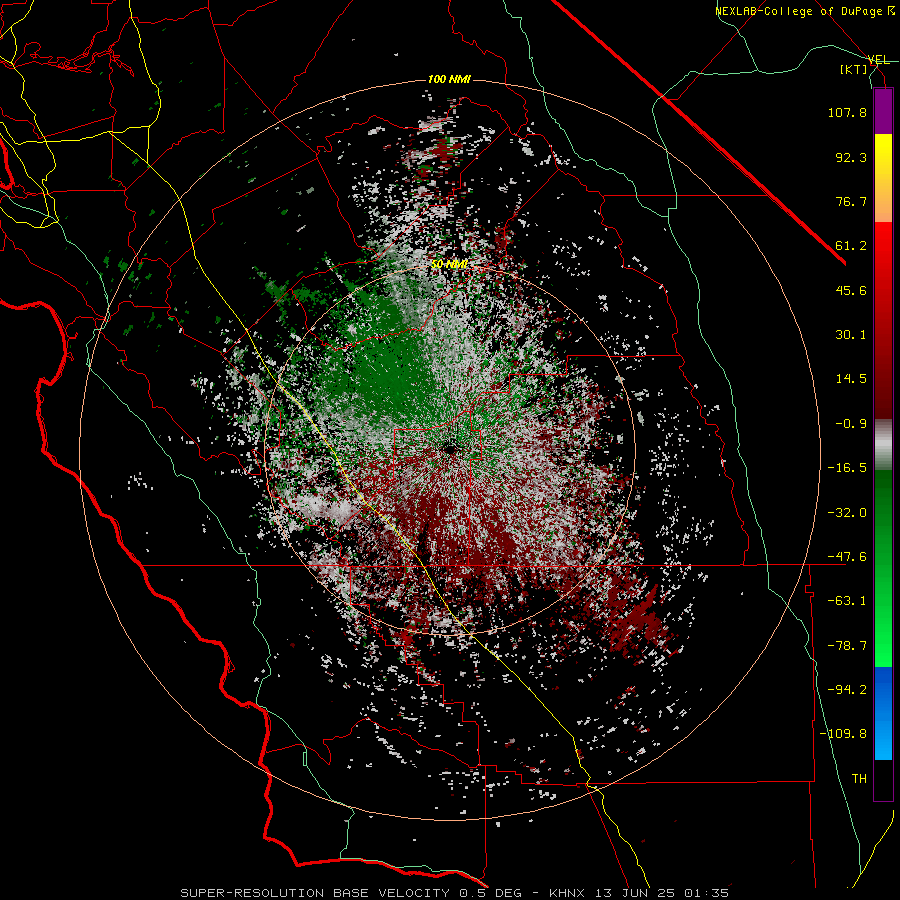
Task: Click the -63.1 velocity scale value
Action: point(847,601)
